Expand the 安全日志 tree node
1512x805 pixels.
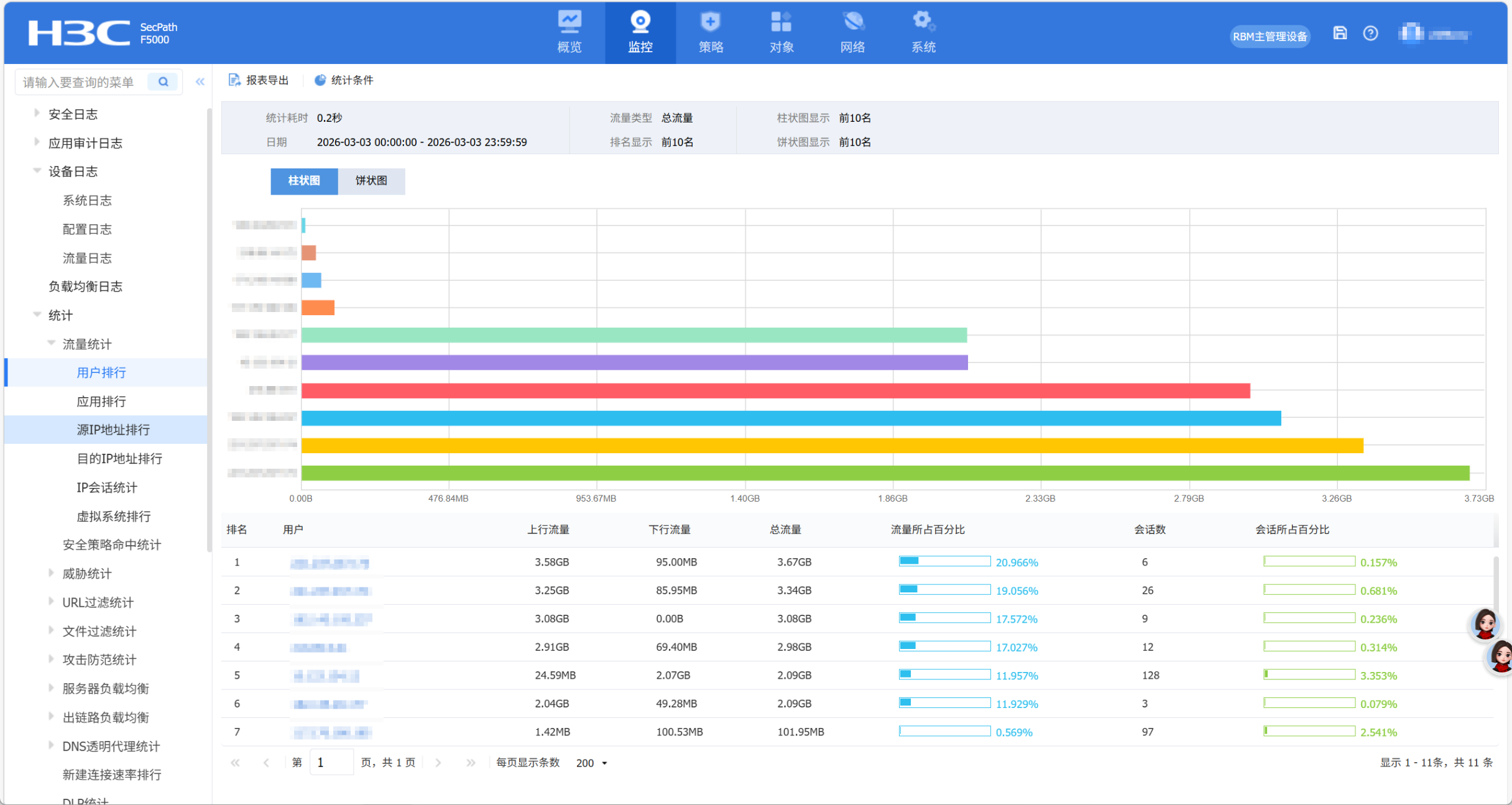tap(37, 113)
